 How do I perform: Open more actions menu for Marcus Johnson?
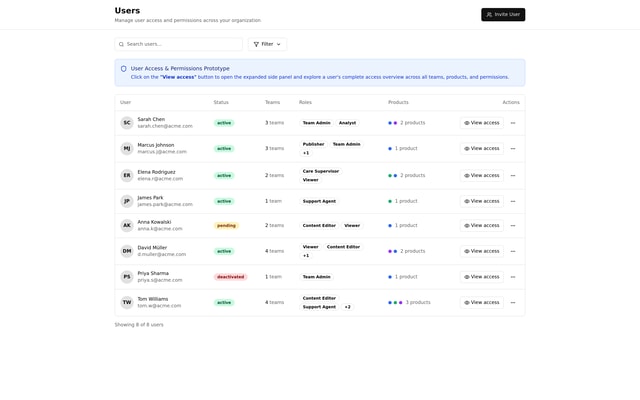pos(513,149)
